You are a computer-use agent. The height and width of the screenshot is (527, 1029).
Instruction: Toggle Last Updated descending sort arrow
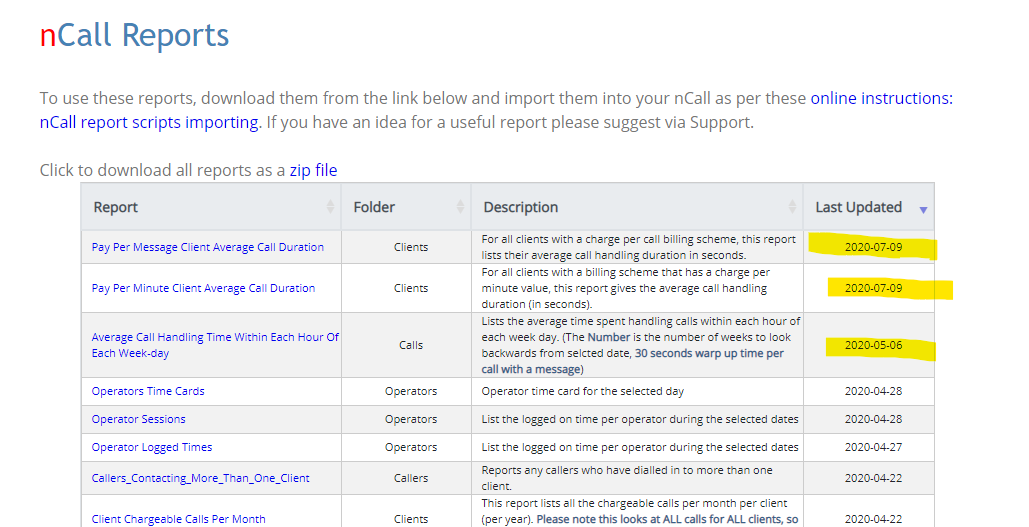(x=923, y=210)
